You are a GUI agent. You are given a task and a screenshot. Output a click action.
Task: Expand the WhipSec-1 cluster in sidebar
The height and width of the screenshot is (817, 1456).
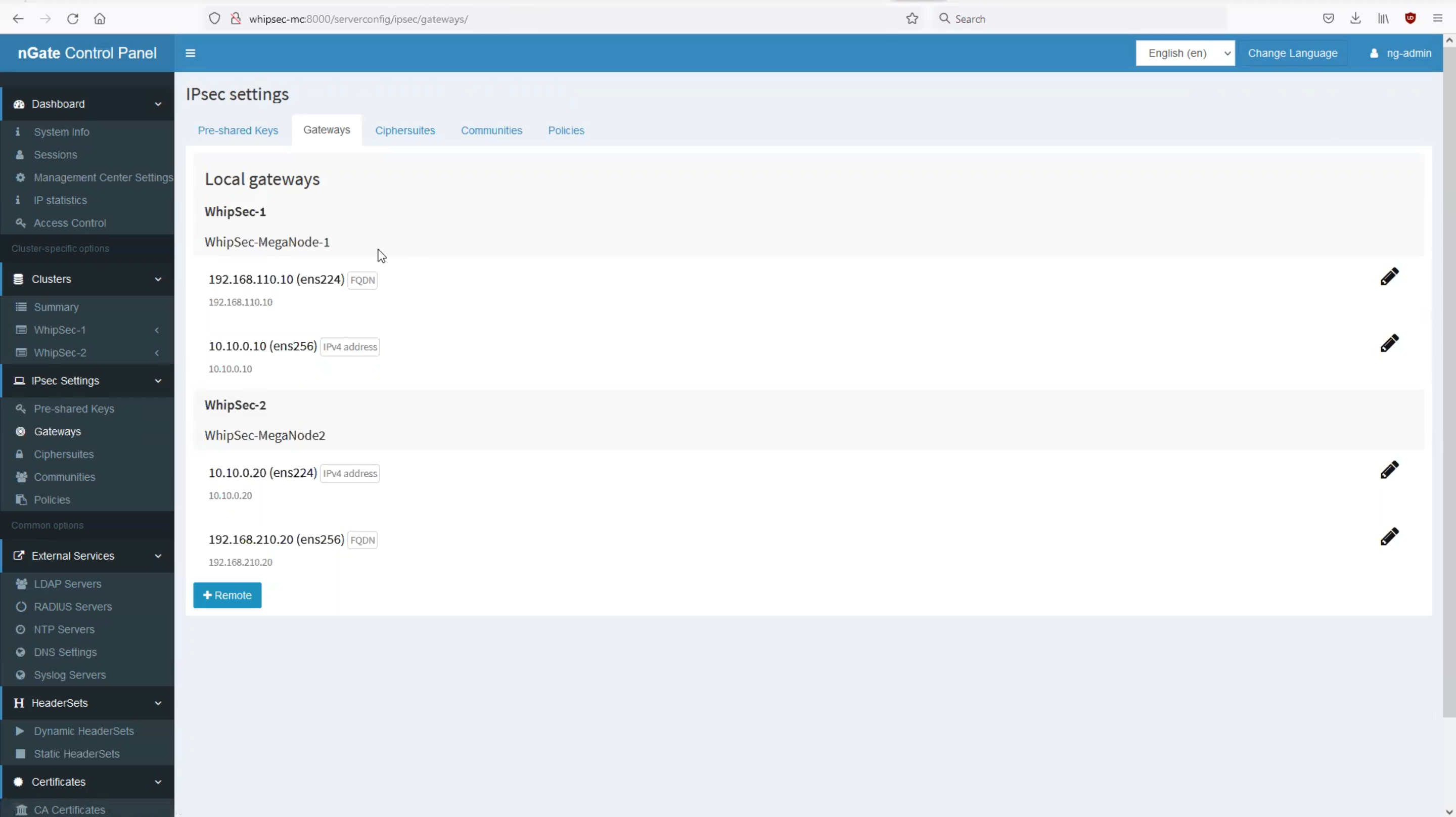tap(87, 330)
